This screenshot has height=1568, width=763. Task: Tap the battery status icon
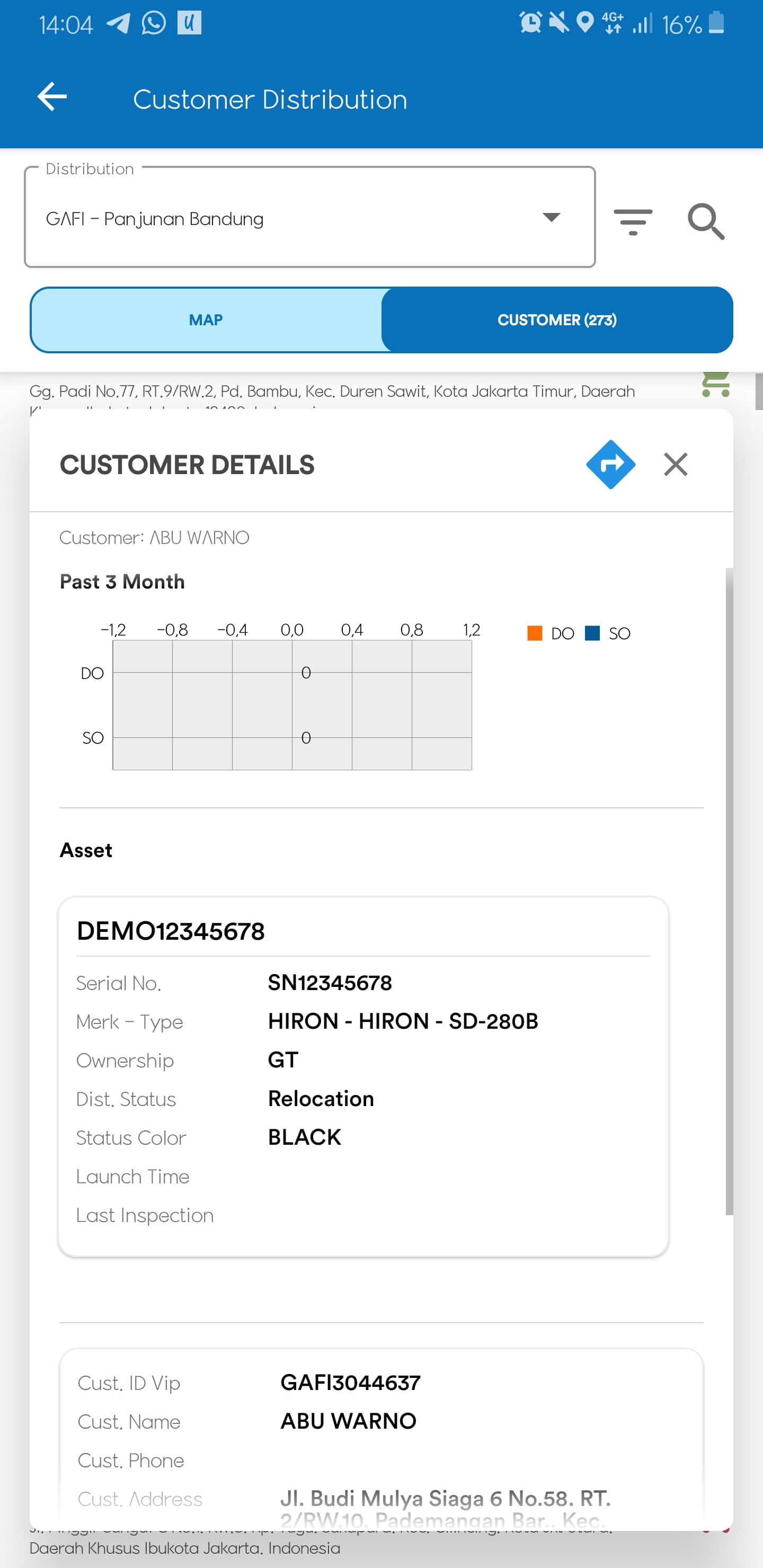point(717,23)
